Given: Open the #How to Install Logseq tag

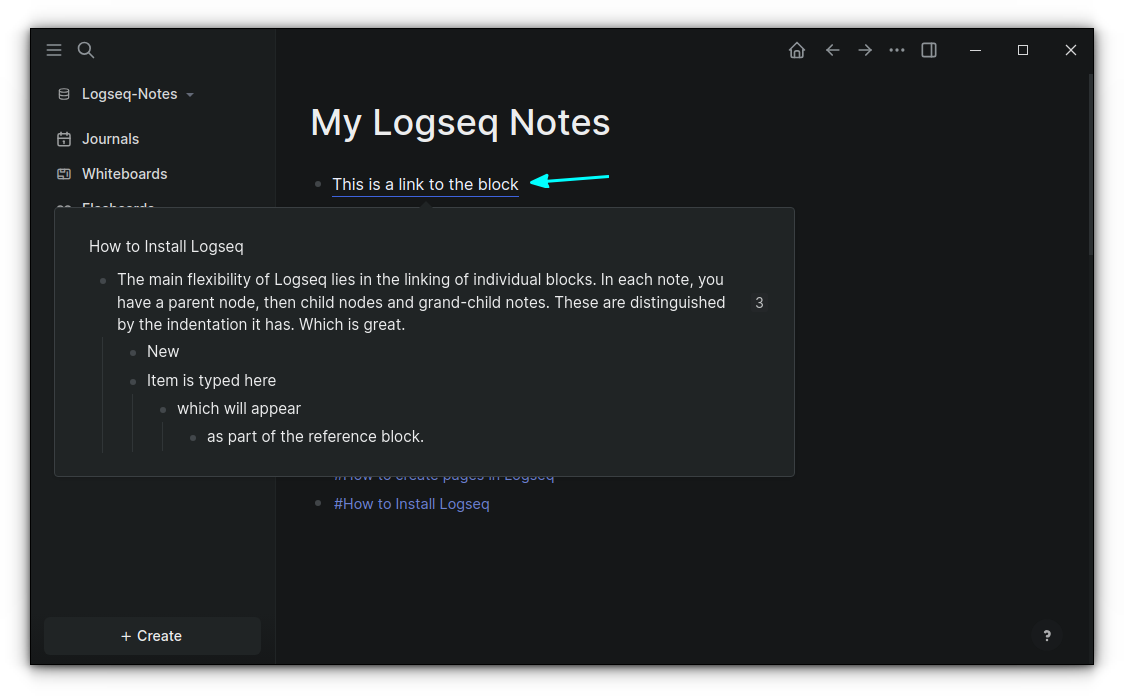Looking at the screenshot, I should pos(411,503).
